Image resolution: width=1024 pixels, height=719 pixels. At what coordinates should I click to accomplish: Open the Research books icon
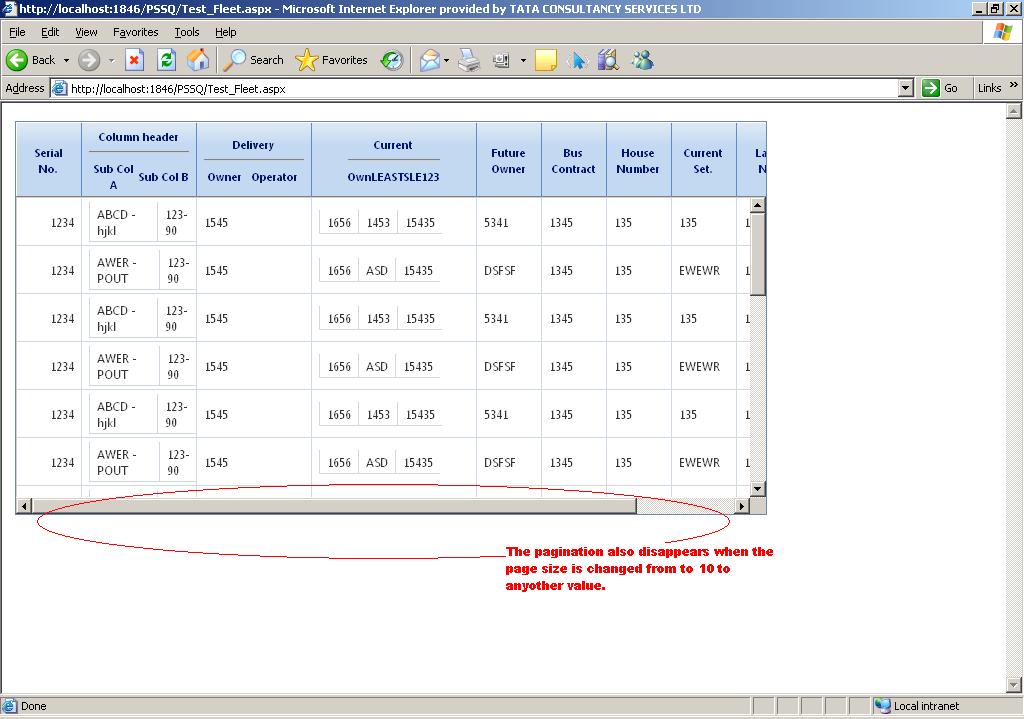coord(608,60)
